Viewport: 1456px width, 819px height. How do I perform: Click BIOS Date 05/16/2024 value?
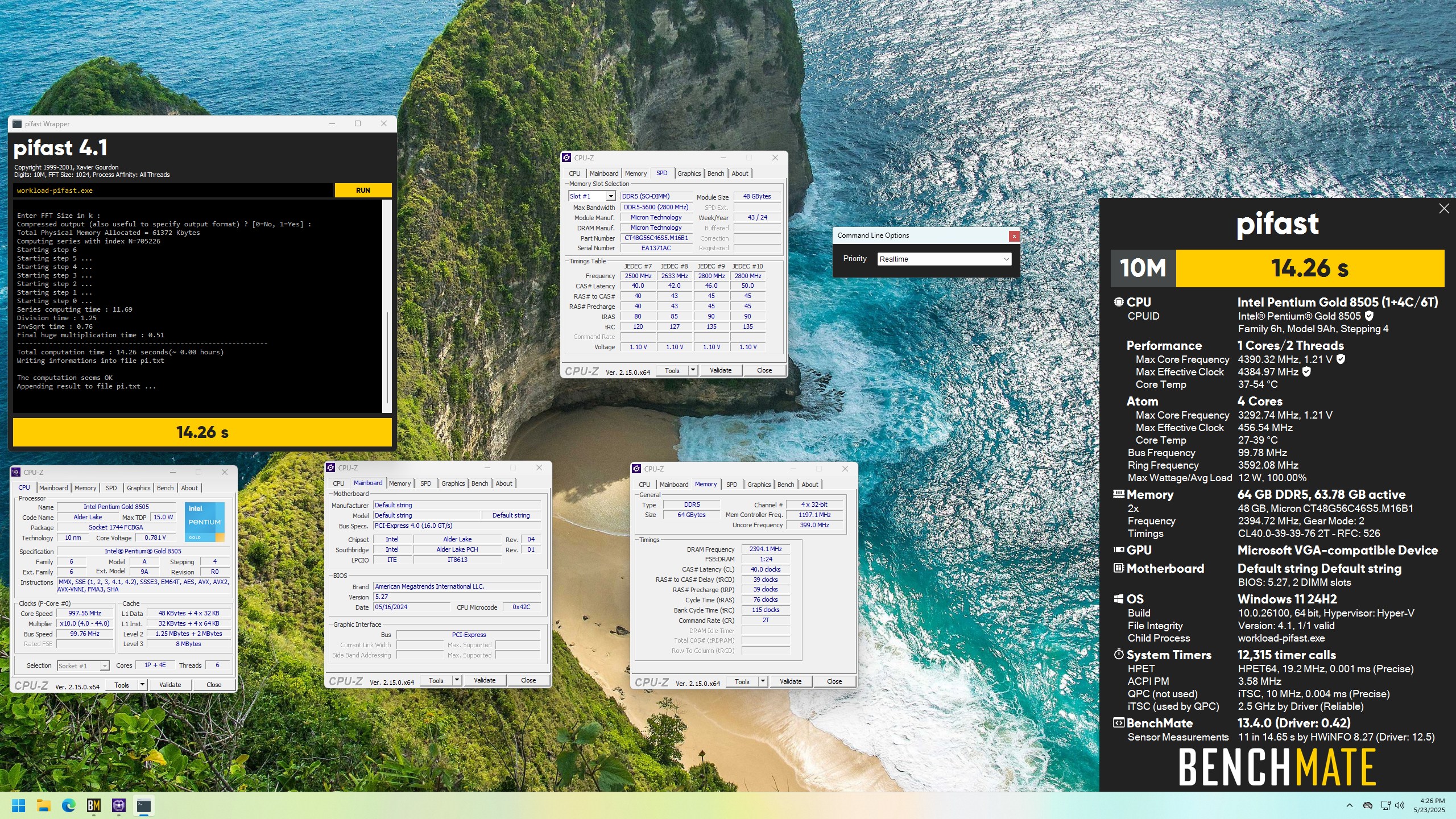(412, 607)
